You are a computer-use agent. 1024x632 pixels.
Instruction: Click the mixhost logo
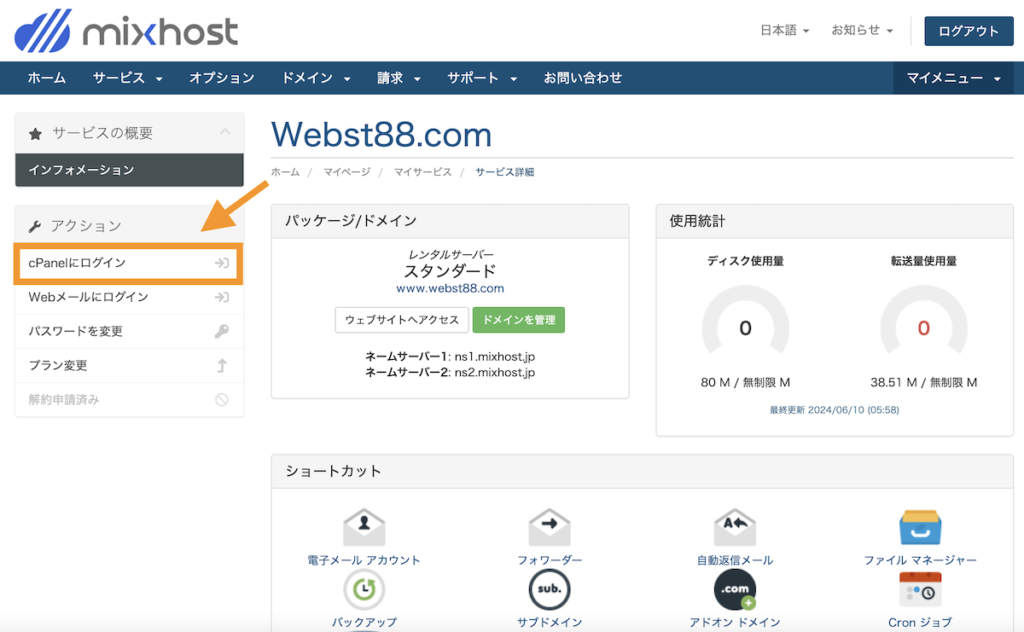[x=124, y=31]
